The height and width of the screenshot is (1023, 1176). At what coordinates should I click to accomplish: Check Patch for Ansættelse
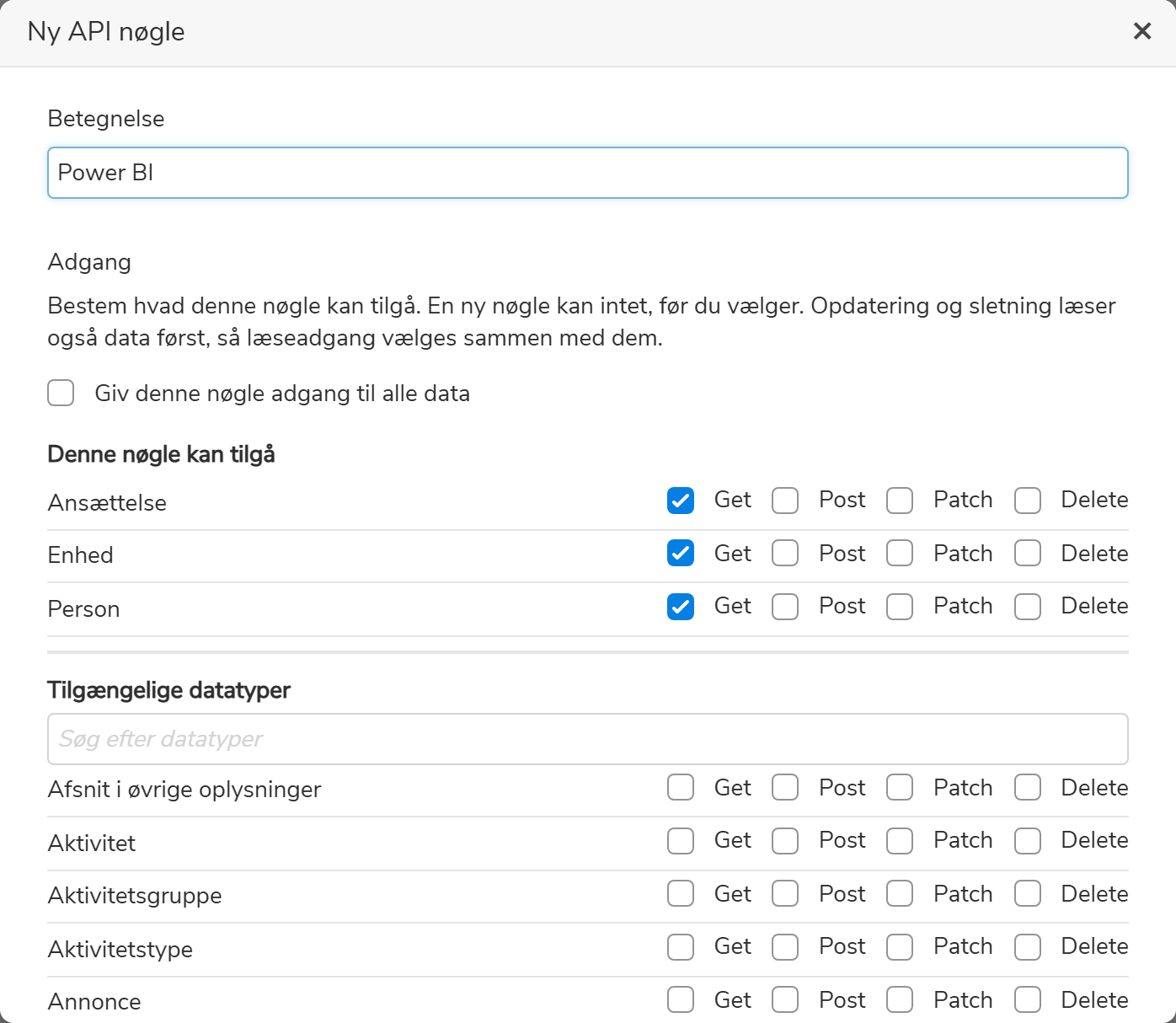tap(900, 501)
